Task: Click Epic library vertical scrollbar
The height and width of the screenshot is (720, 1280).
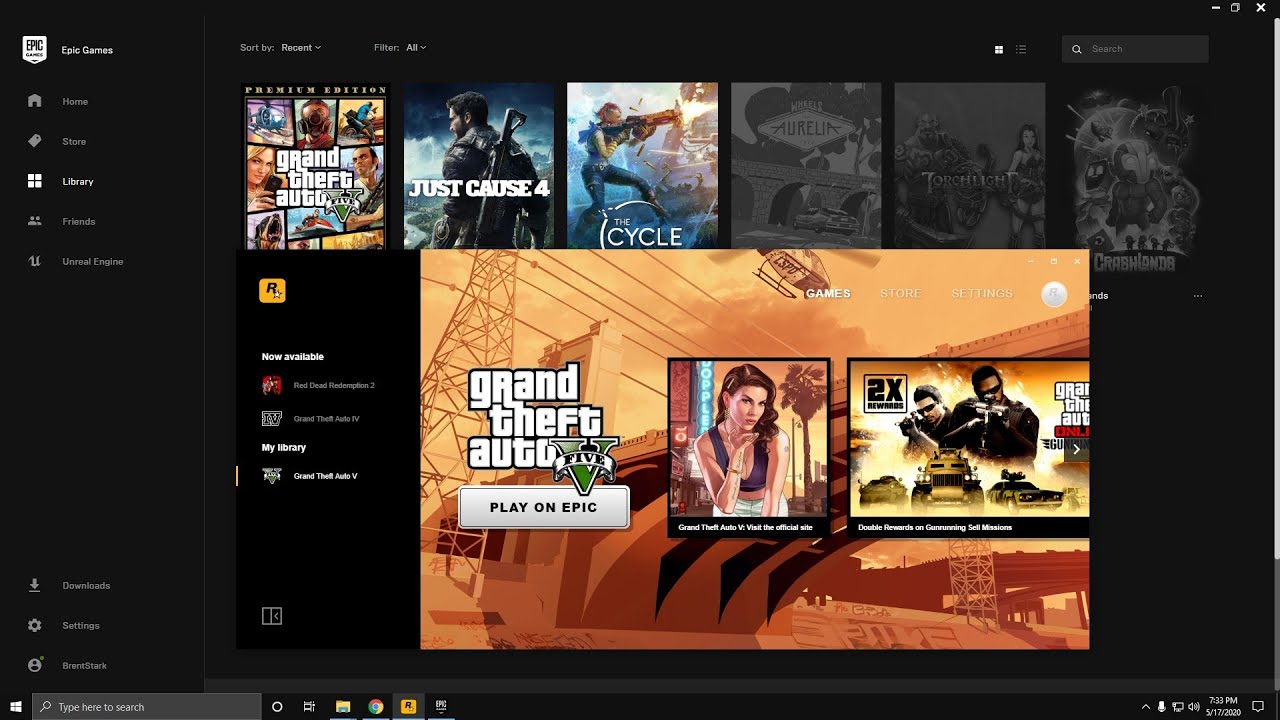Action: pyautogui.click(x=1276, y=290)
